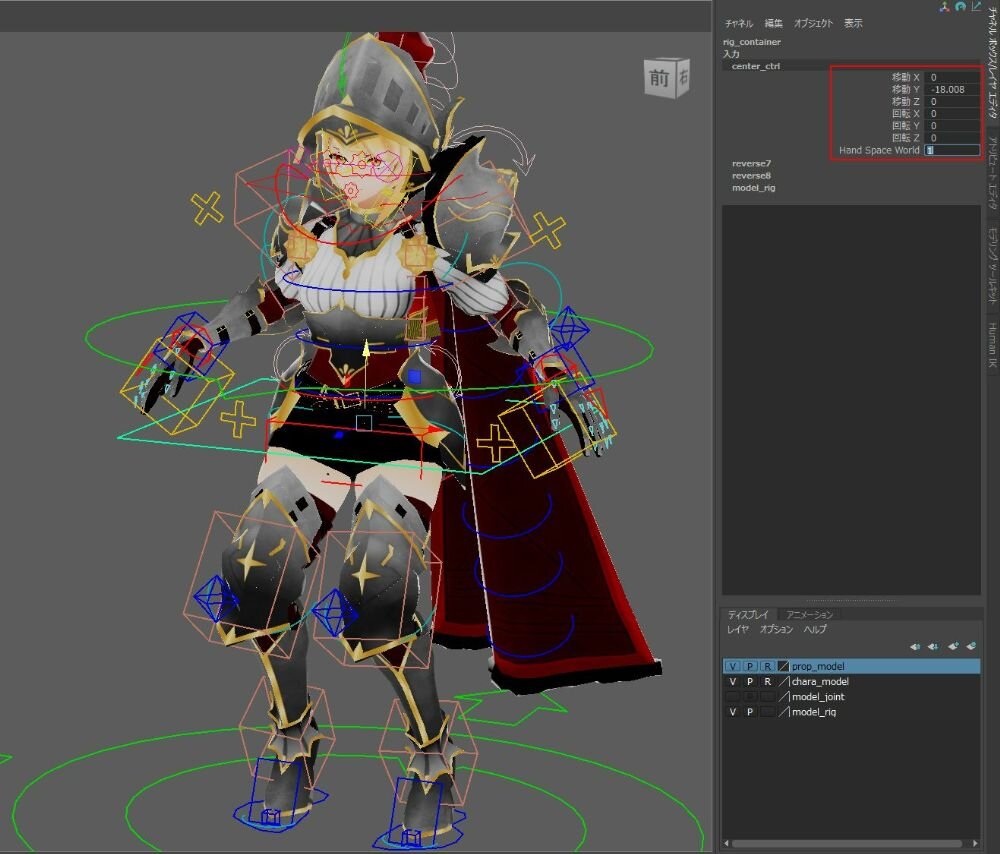
Task: Switch to the アニメーション layer tab
Action: point(808,614)
